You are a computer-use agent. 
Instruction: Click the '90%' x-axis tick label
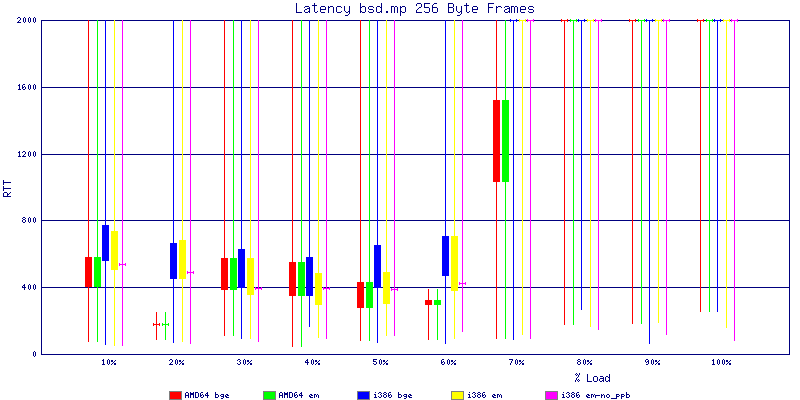653,362
